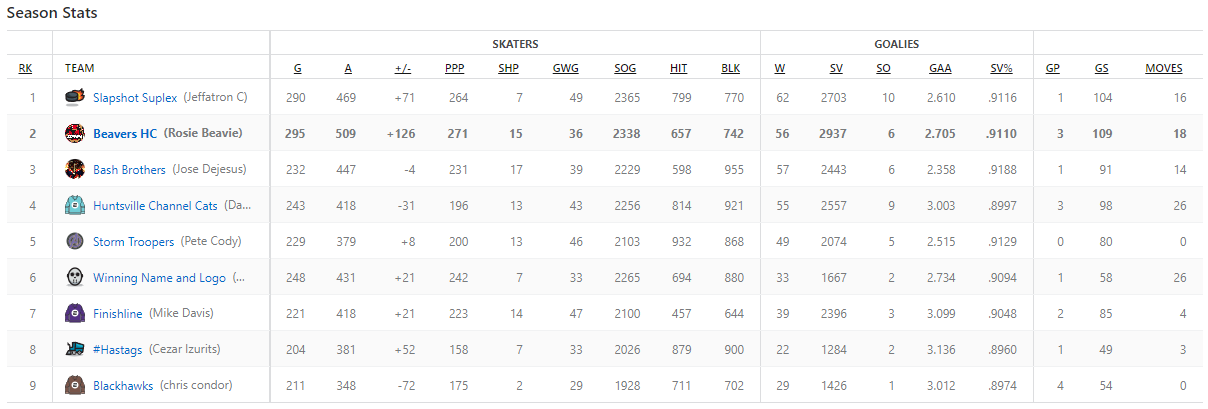Image resolution: width=1208 pixels, height=409 pixels.
Task: Open the Slapshot Suplex team page
Action: (x=135, y=98)
